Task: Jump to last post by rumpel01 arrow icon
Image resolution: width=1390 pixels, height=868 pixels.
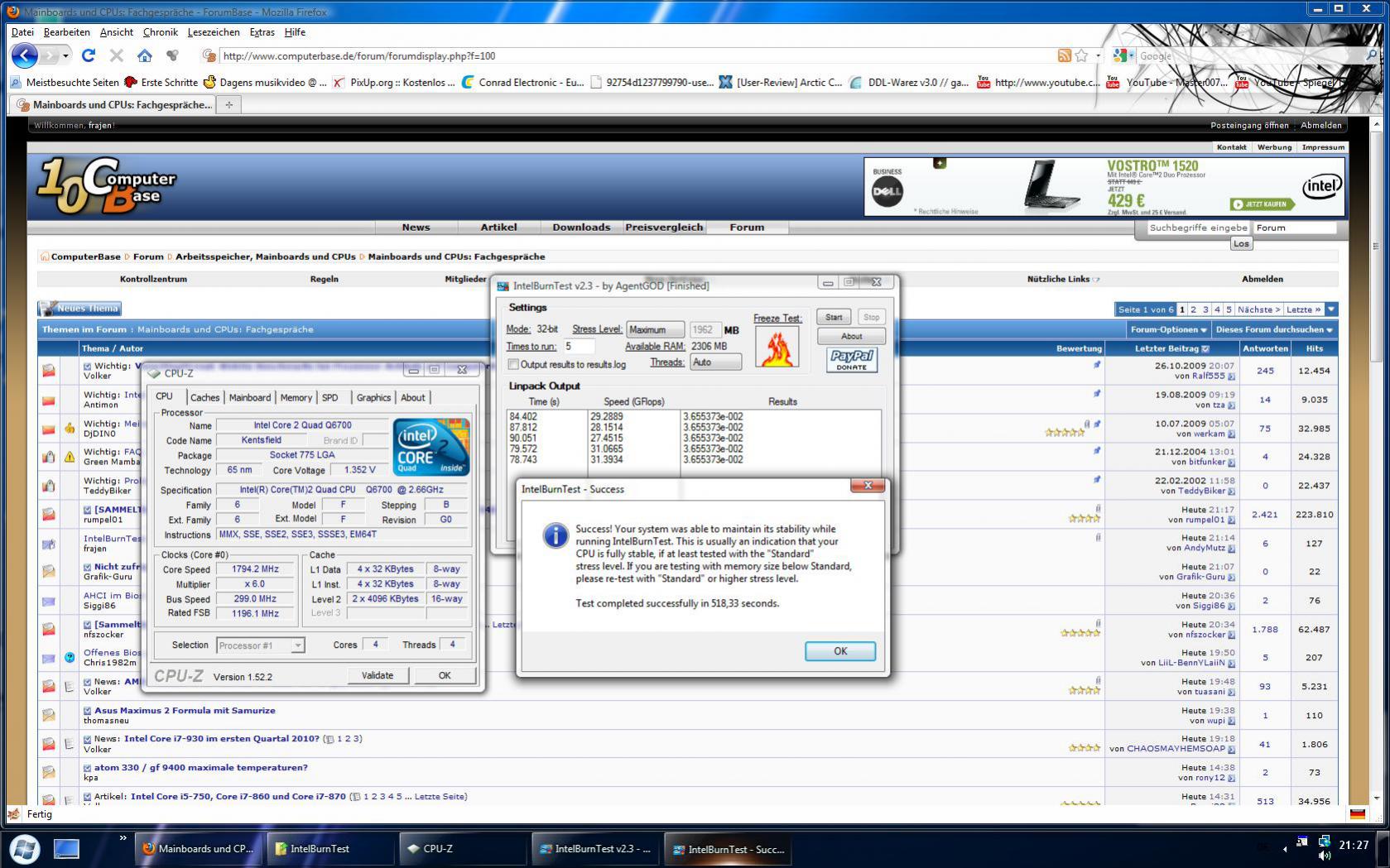Action: tap(1231, 520)
